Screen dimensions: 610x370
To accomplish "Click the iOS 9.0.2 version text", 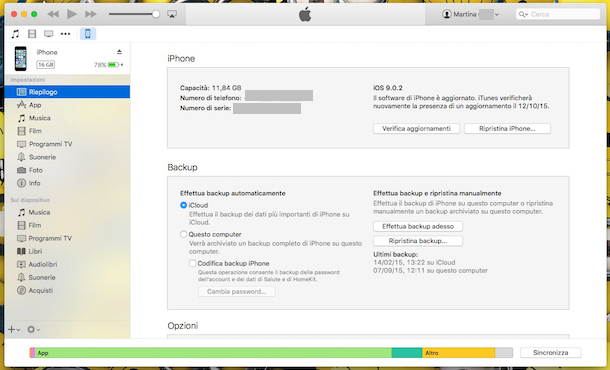I will point(387,88).
